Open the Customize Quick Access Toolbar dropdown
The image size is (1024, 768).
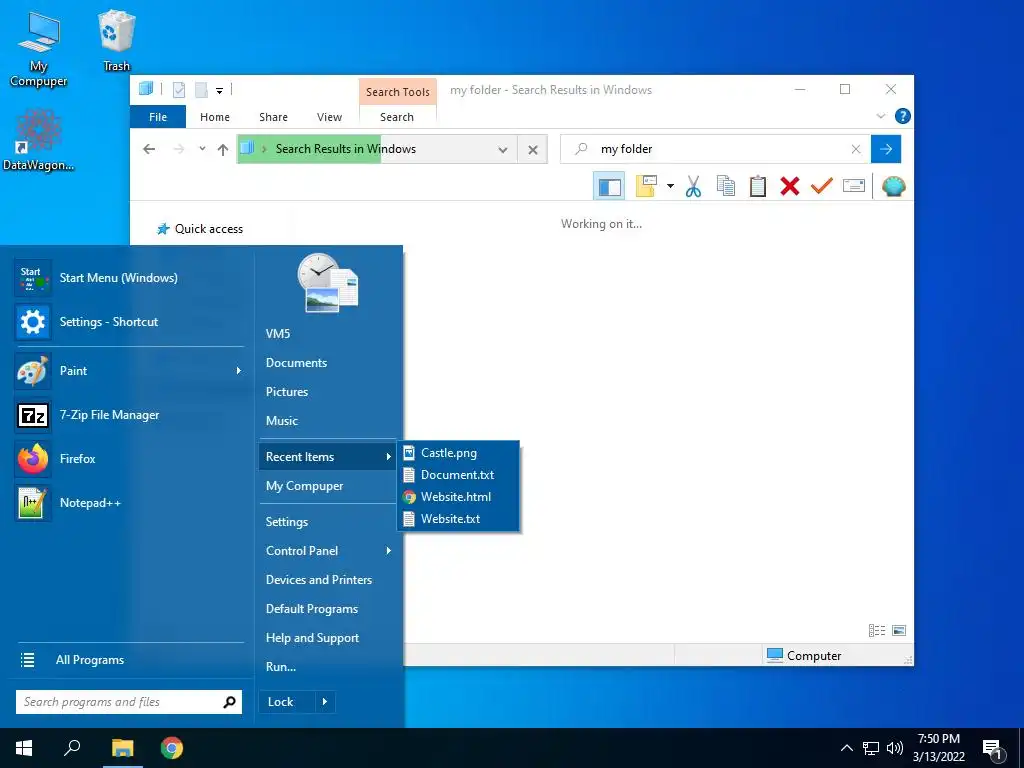point(219,91)
